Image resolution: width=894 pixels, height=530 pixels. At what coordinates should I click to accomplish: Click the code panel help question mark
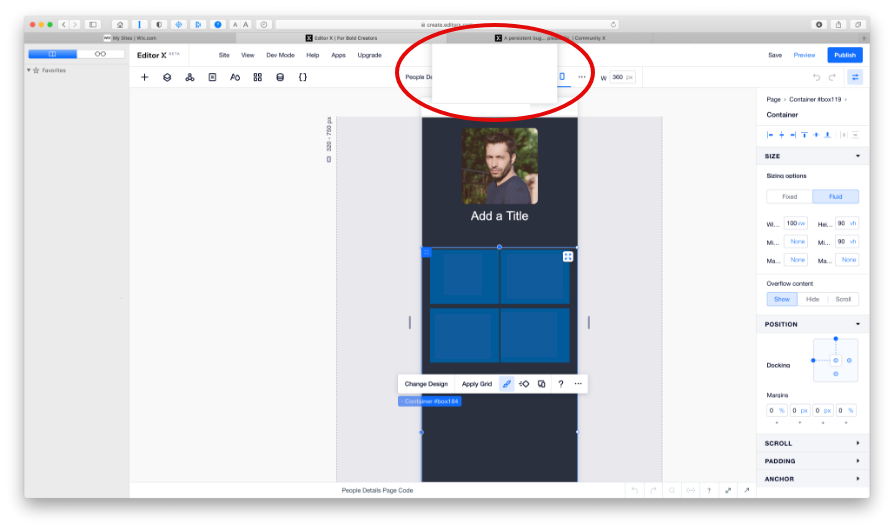pos(709,490)
